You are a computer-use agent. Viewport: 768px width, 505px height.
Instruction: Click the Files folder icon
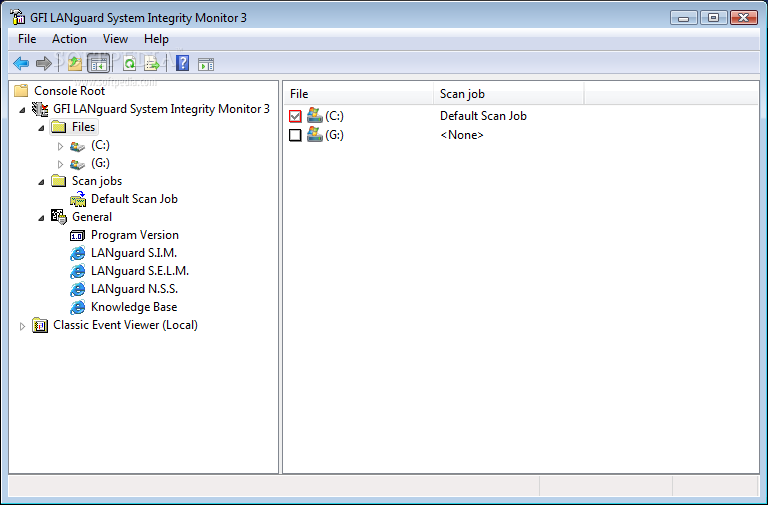pyautogui.click(x=59, y=127)
